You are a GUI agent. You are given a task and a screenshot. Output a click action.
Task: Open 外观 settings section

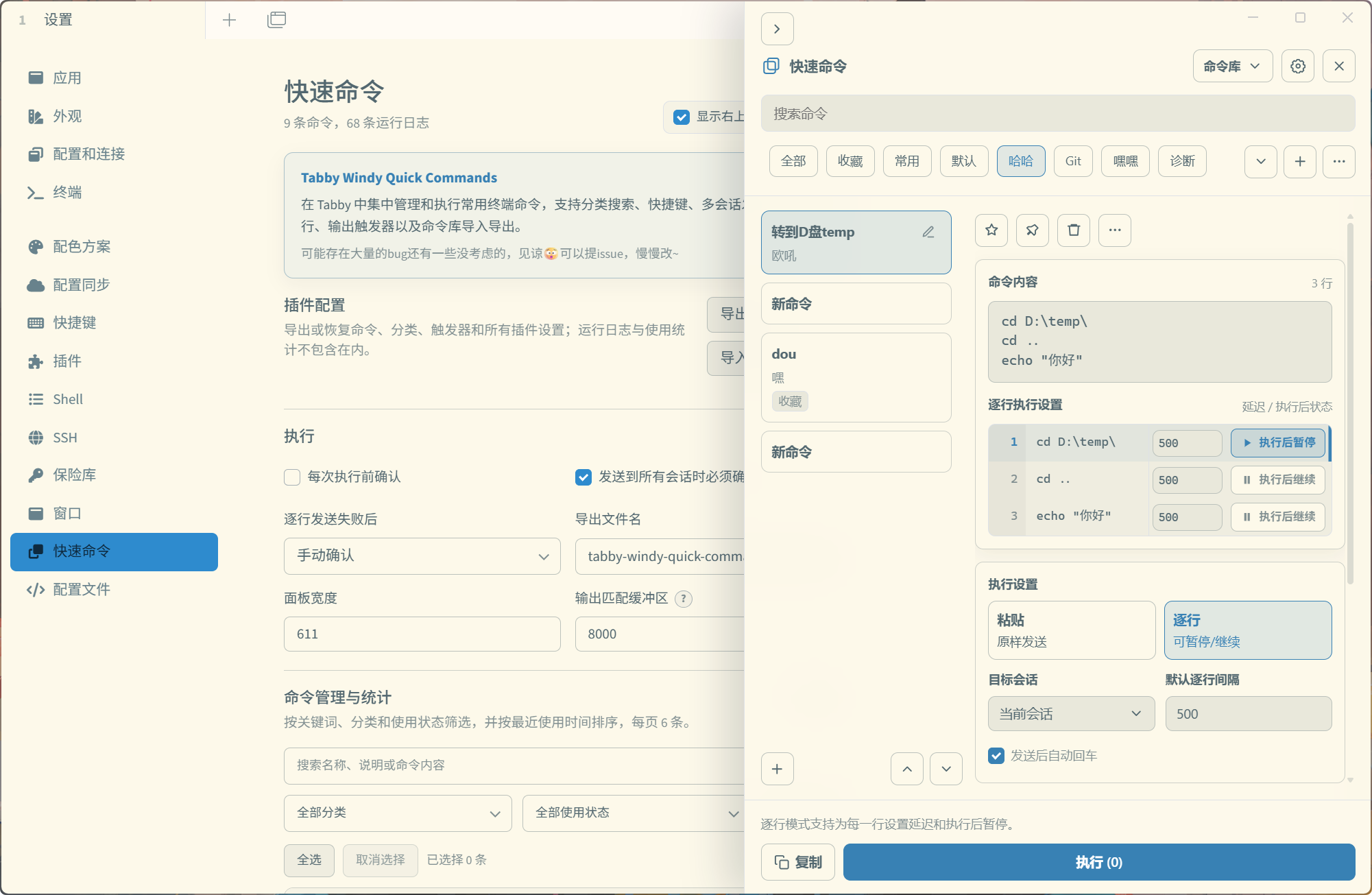pos(114,116)
